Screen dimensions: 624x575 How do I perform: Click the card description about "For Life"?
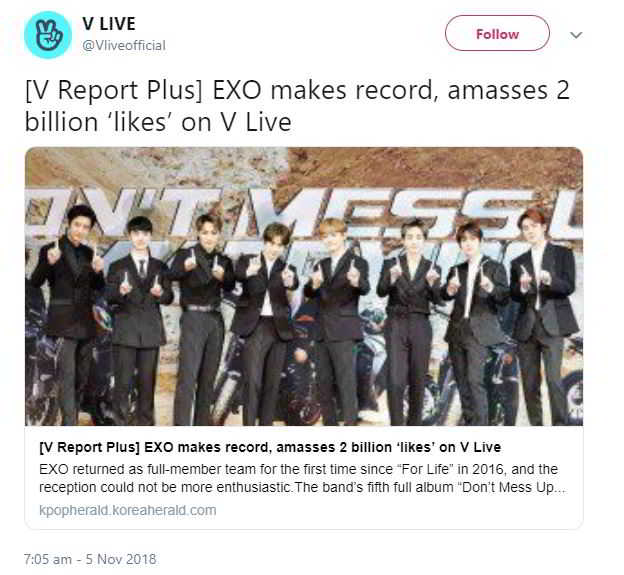pyautogui.click(x=298, y=469)
